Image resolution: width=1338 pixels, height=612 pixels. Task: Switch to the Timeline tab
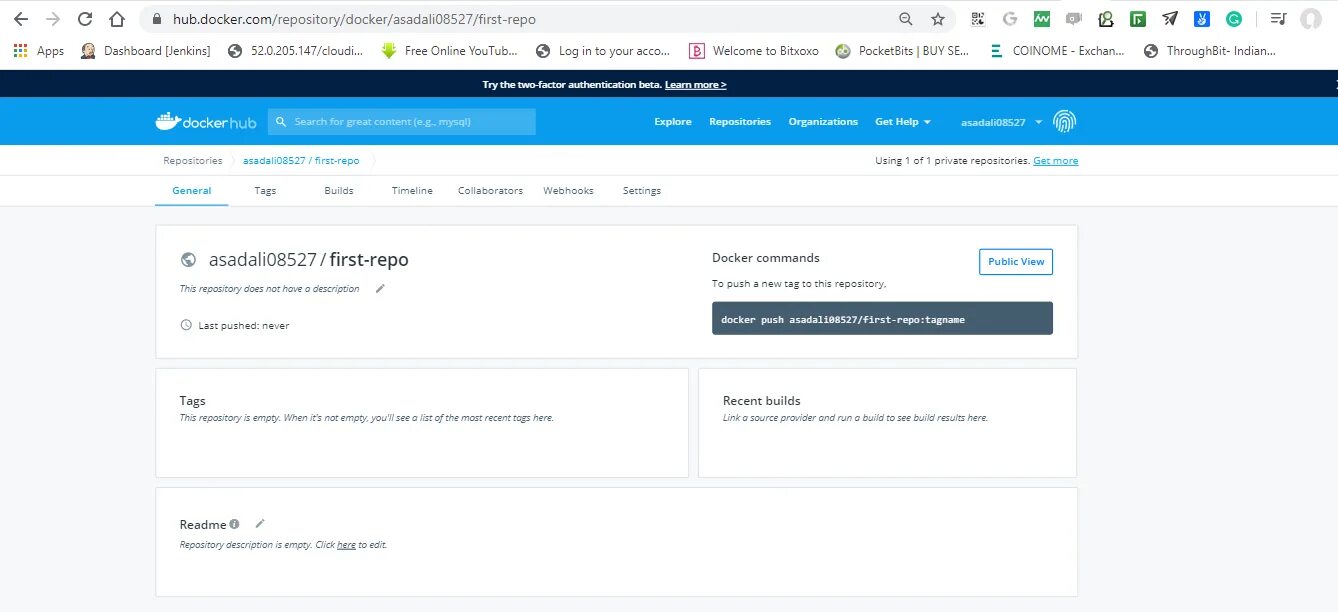(x=412, y=190)
